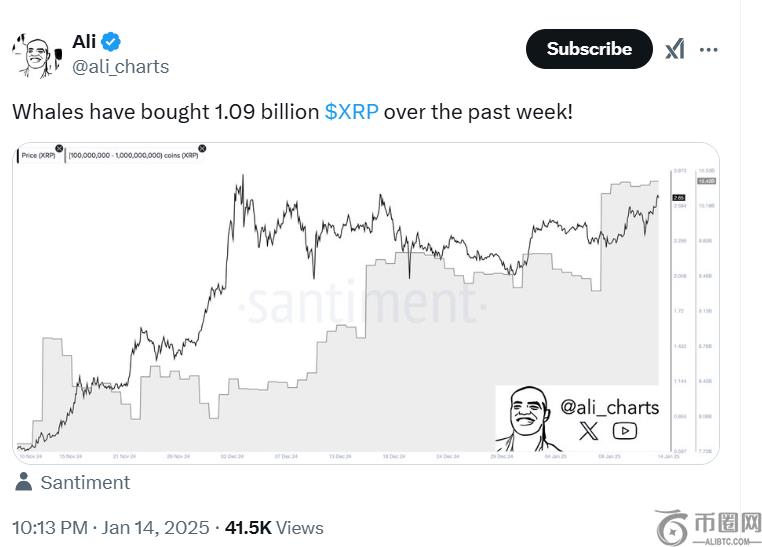762x547 pixels.
Task: Click the tweet timestamp 10:13 PM Jan 14, 2025
Action: tap(110, 527)
